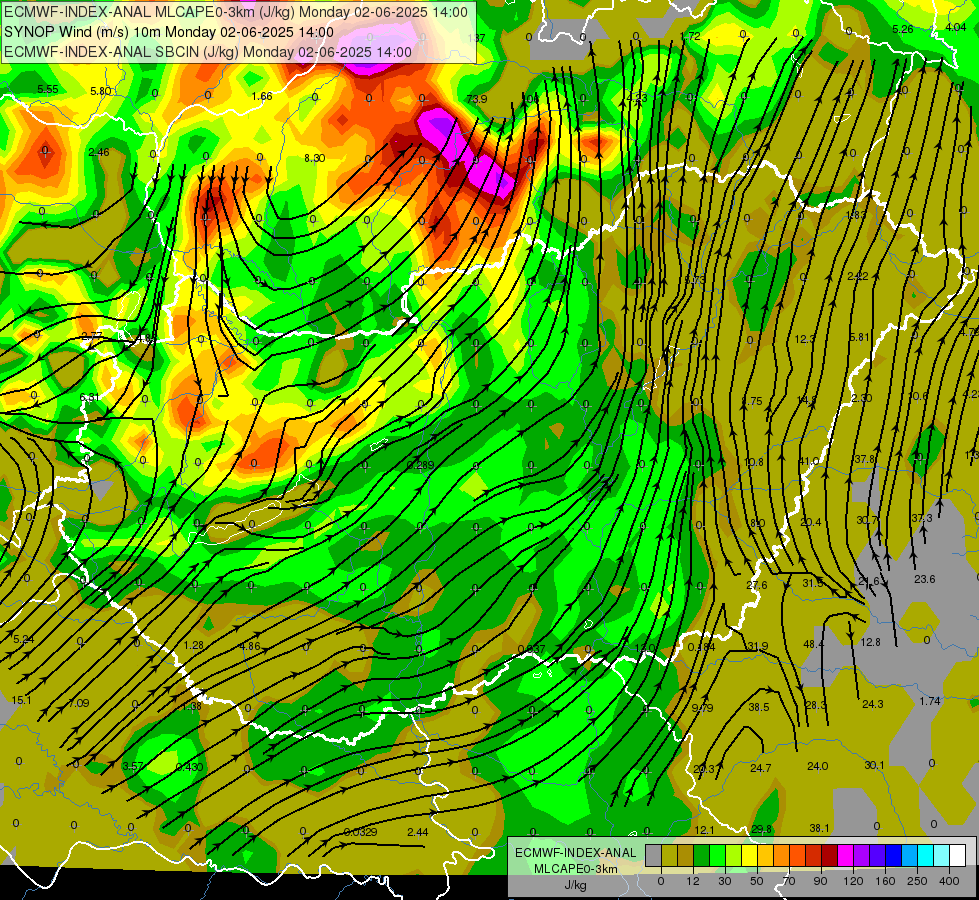Click the map value 5.26
The width and height of the screenshot is (979, 900).
click(903, 29)
